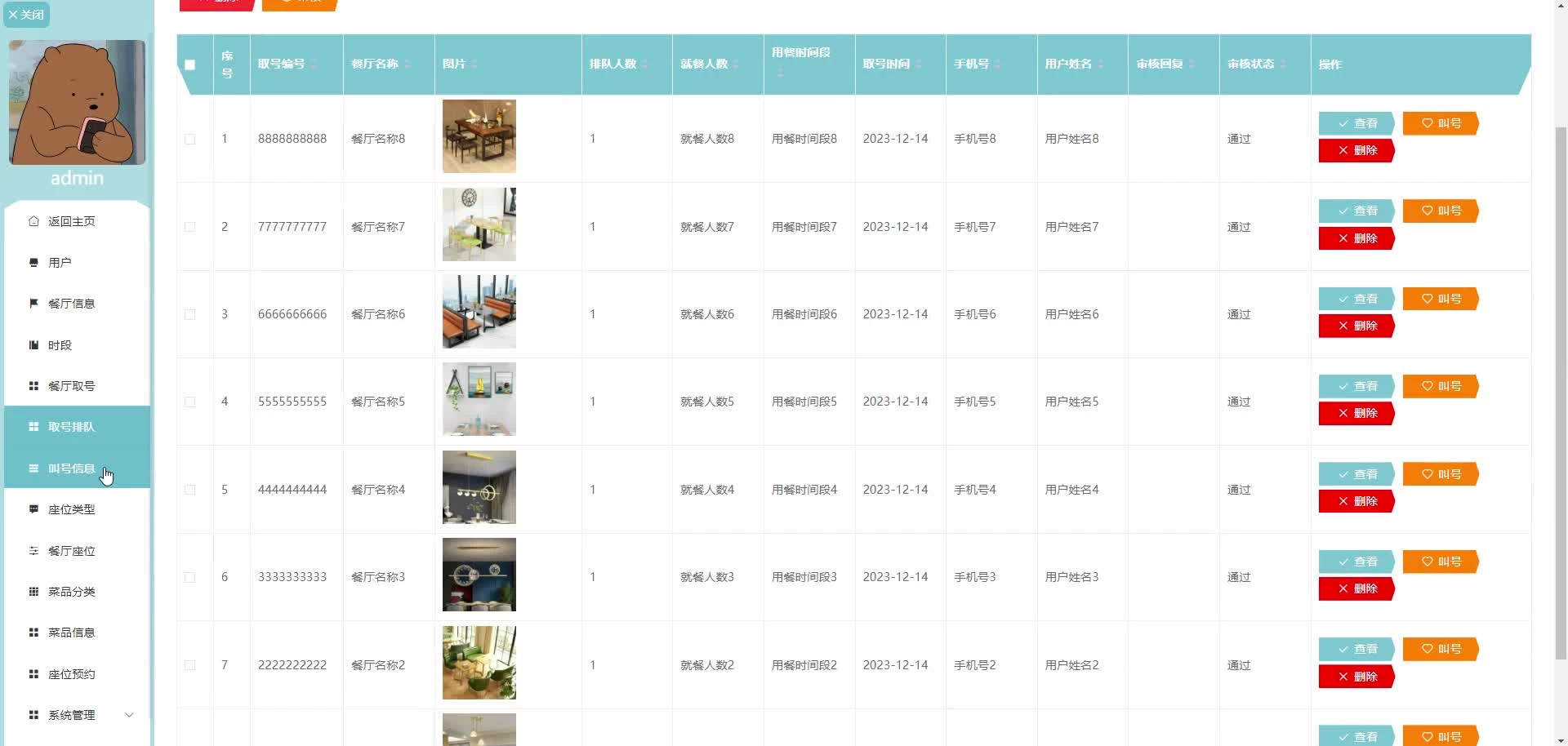Click the icon beside 时段 in sidebar
The height and width of the screenshot is (746, 1568).
click(x=33, y=345)
